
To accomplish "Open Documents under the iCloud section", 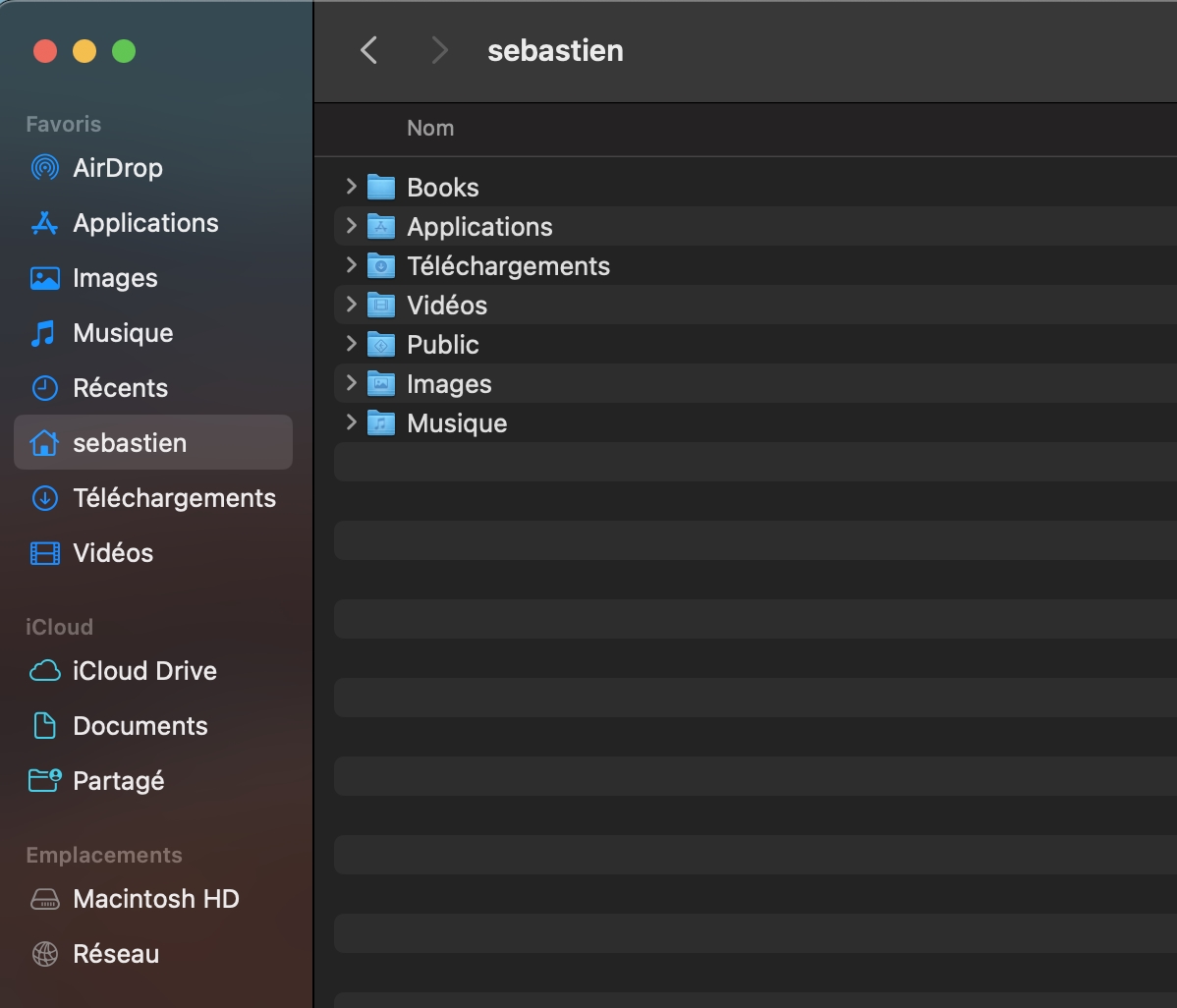I will coord(140,726).
